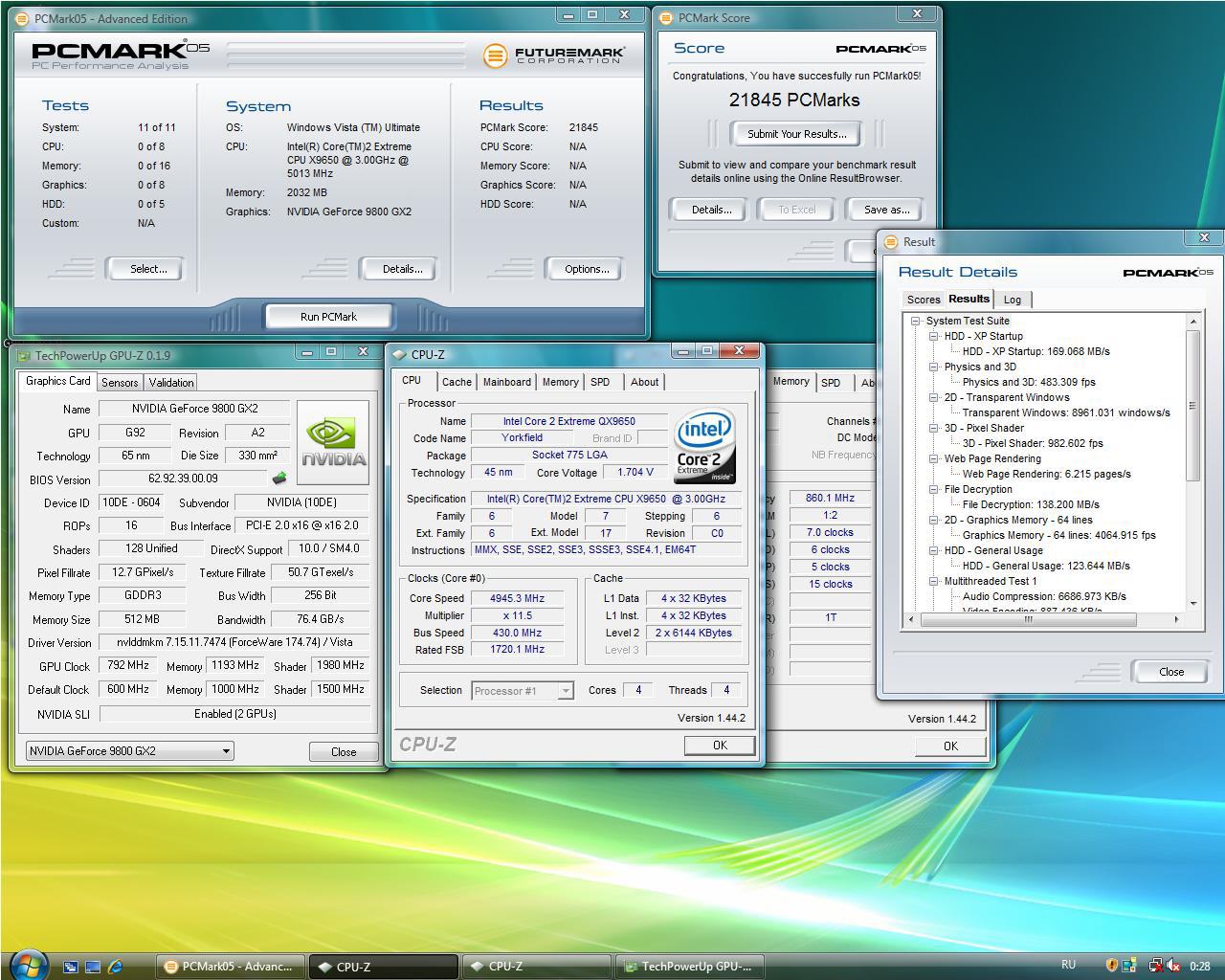The height and width of the screenshot is (980, 1225).
Task: Open the Cache tab in CPU-Z
Action: click(457, 382)
